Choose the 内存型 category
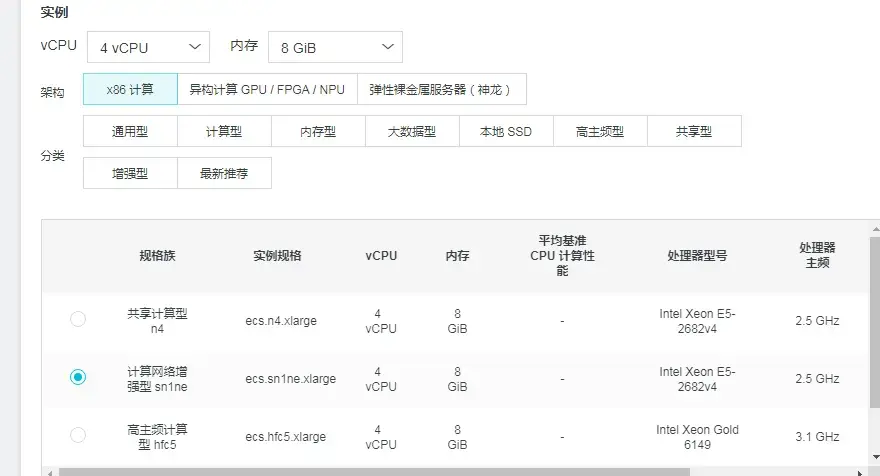Screen dimensions: 880x476 click(318, 131)
